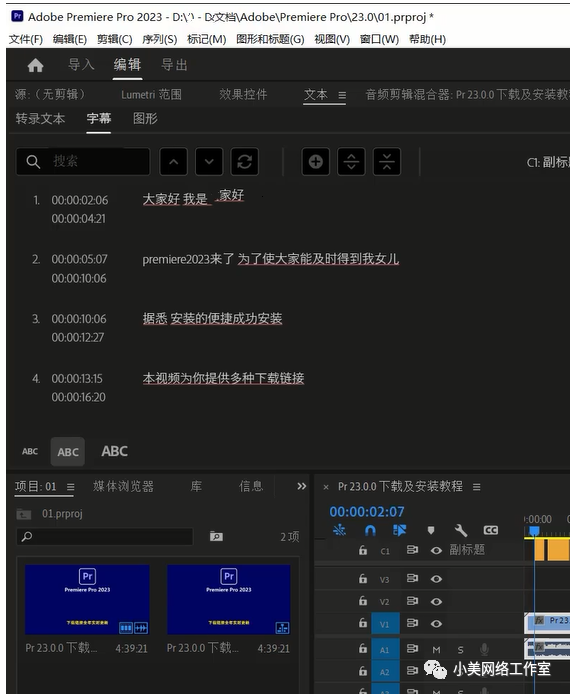Open the caption find-and-replace button
This screenshot has width=570, height=696.
click(245, 162)
